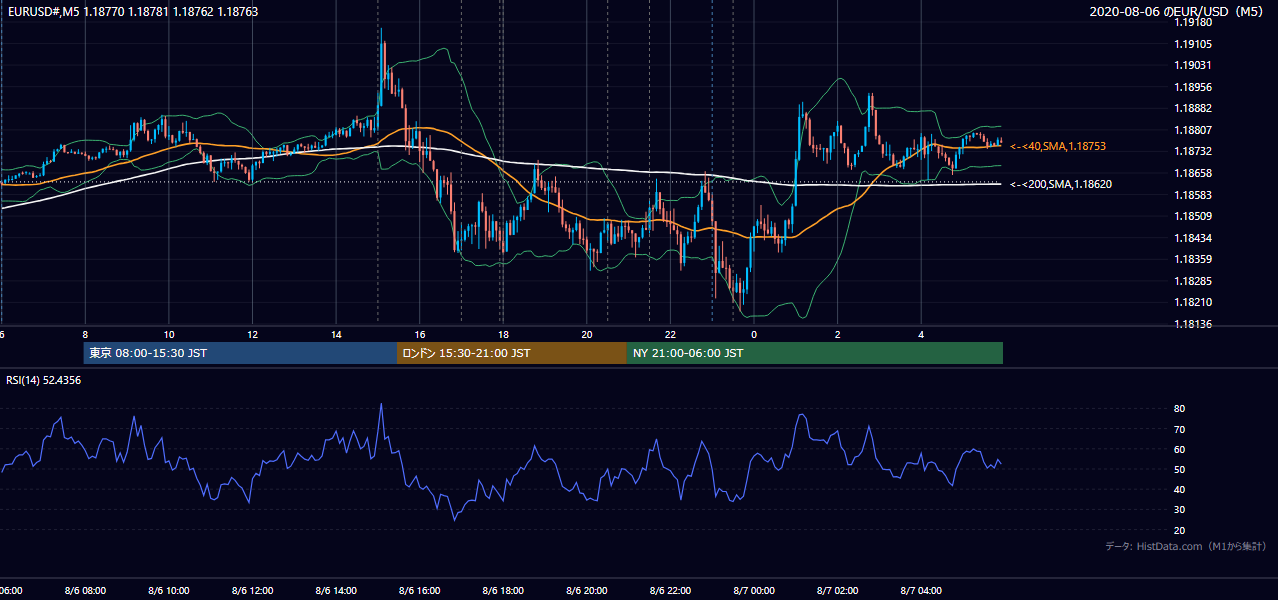
Task: Click the 40 SMA 1.18753 orange label
Action: pos(1057,146)
